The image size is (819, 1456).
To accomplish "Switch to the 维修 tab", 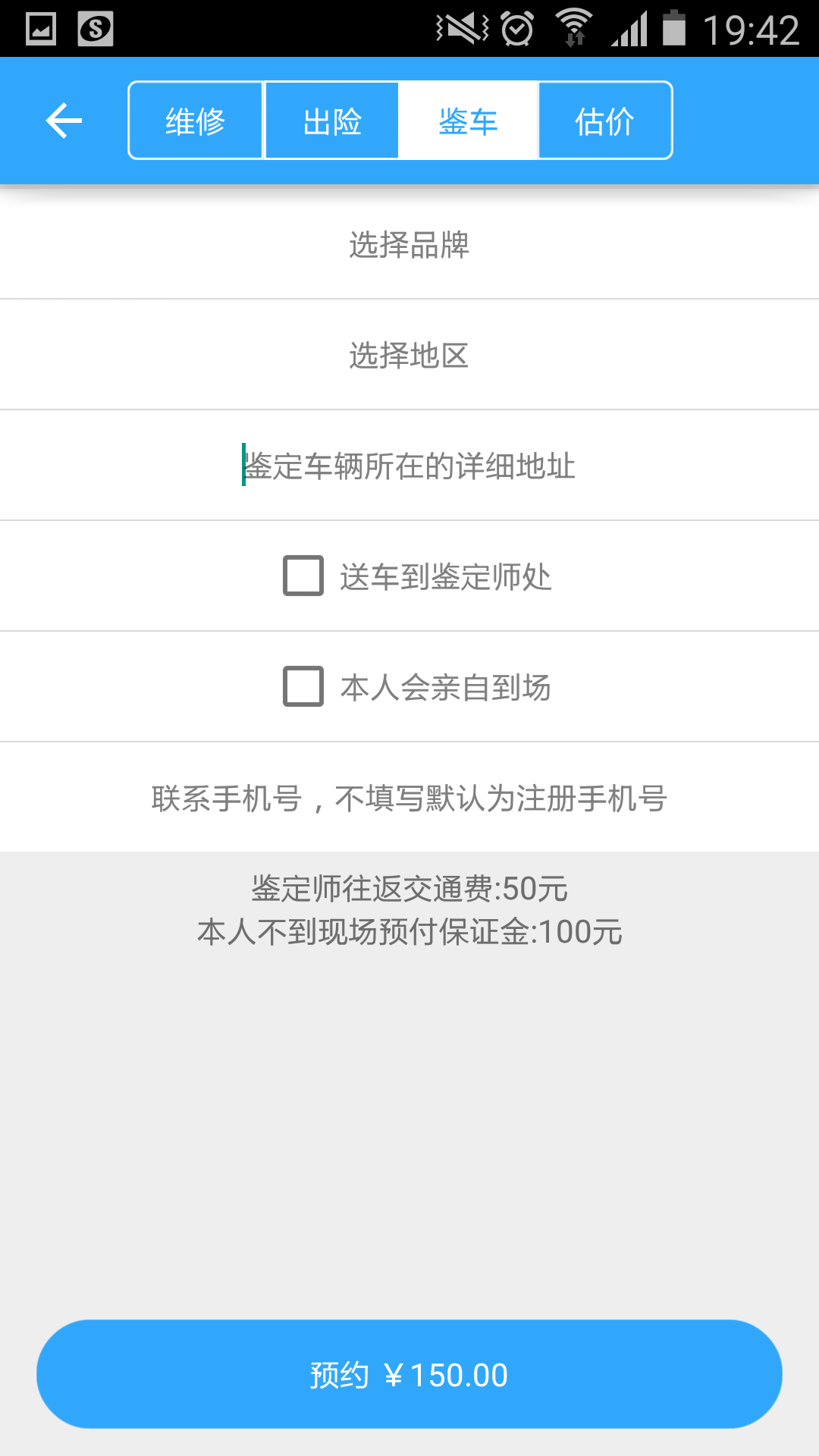I will [x=196, y=121].
